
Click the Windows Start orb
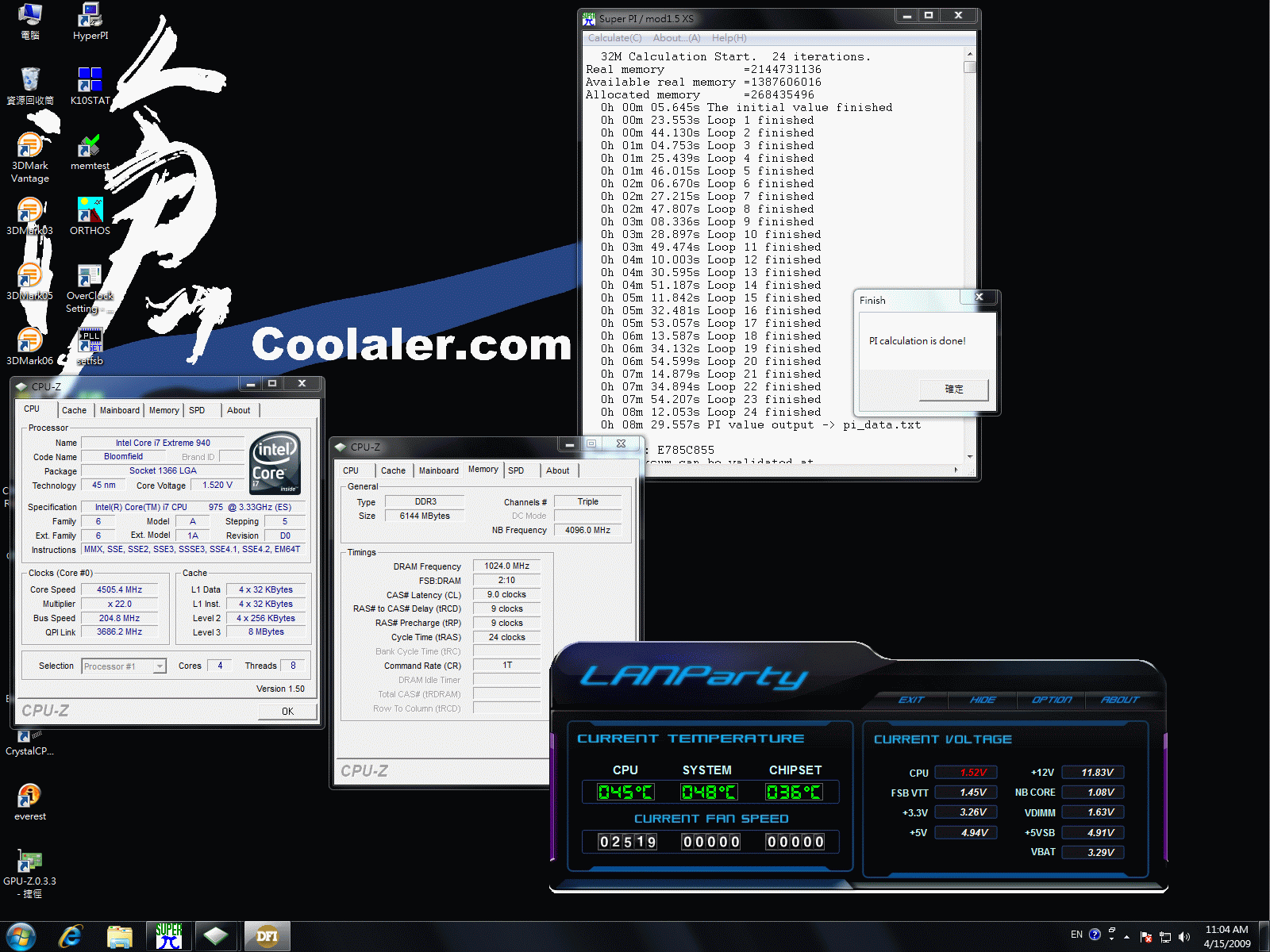(x=21, y=937)
